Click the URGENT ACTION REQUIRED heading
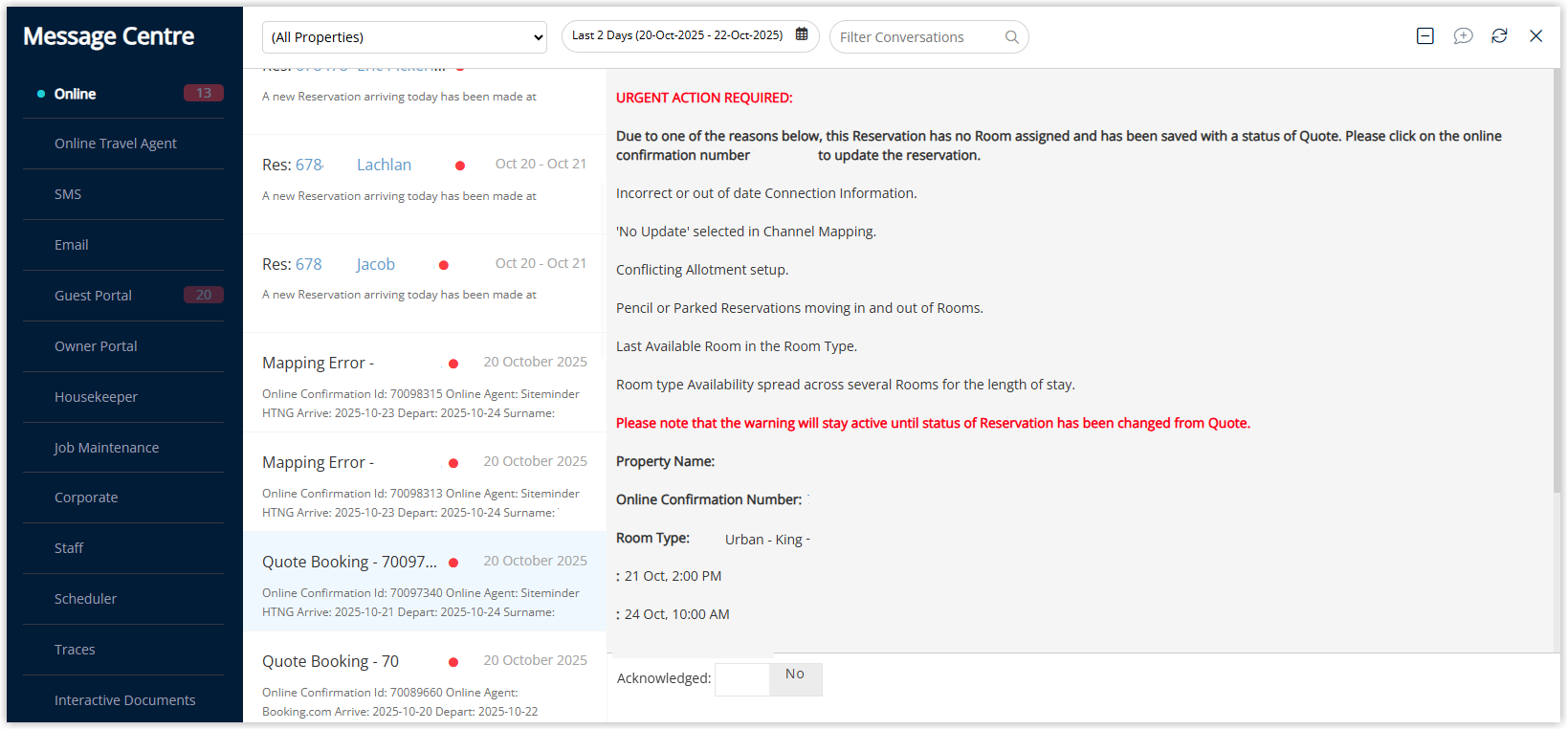Image resolution: width=1568 pixels, height=730 pixels. pyautogui.click(x=704, y=98)
